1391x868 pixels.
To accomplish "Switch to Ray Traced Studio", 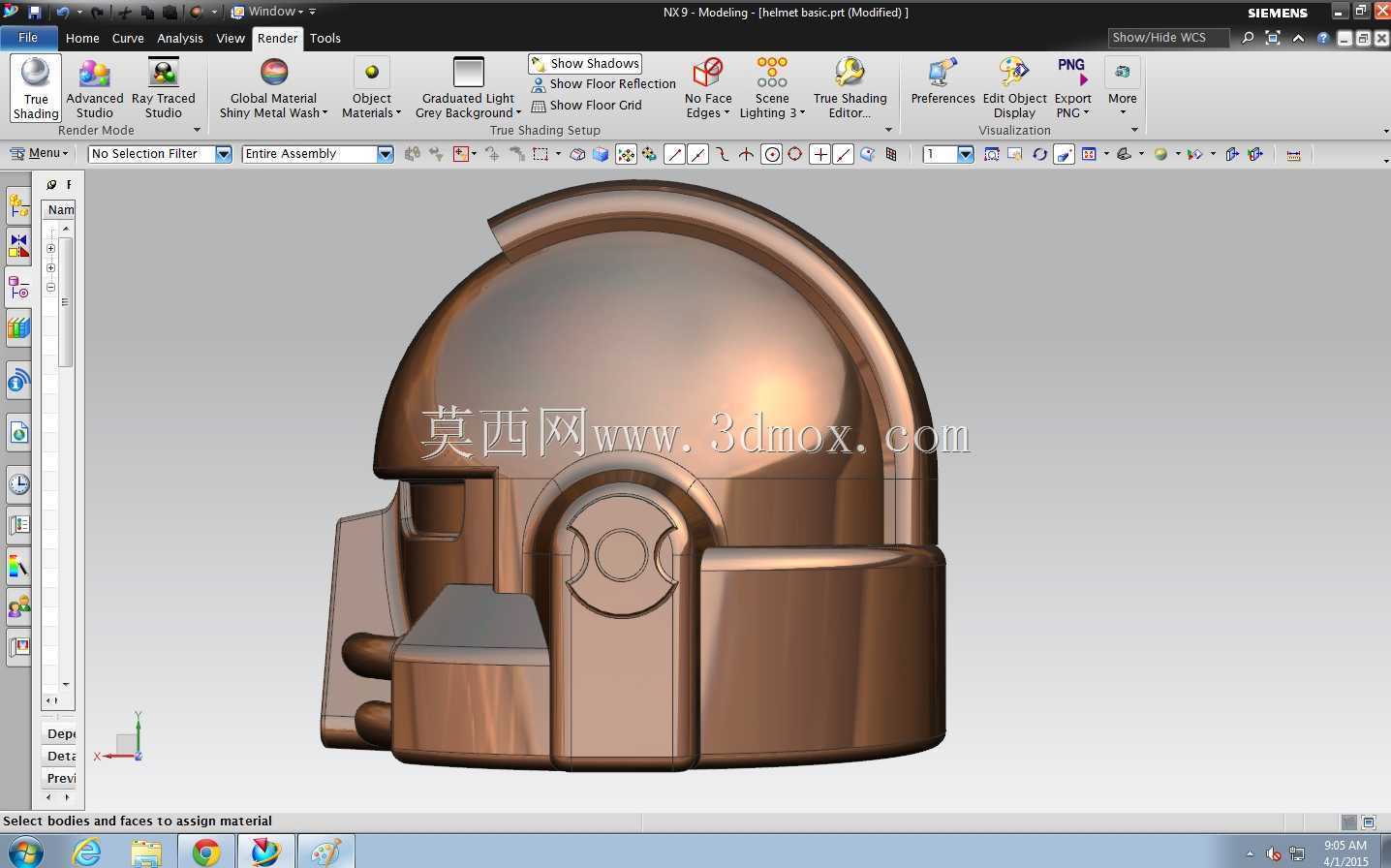I will click(x=163, y=88).
